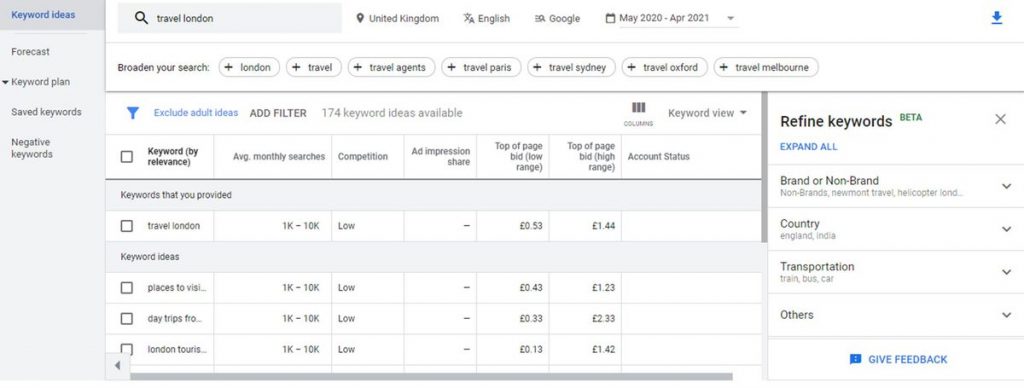Check the 'day trips fro...' row
The height and width of the screenshot is (388, 1024).
tap(127, 319)
